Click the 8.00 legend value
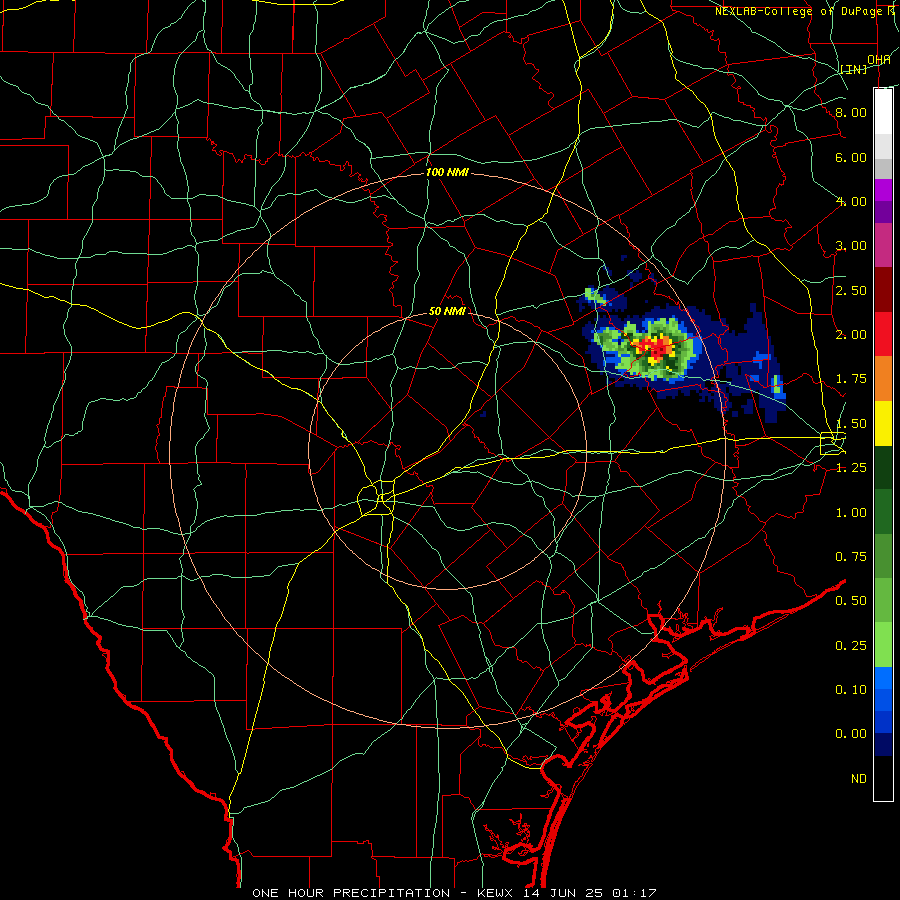900x900 pixels. (x=851, y=112)
